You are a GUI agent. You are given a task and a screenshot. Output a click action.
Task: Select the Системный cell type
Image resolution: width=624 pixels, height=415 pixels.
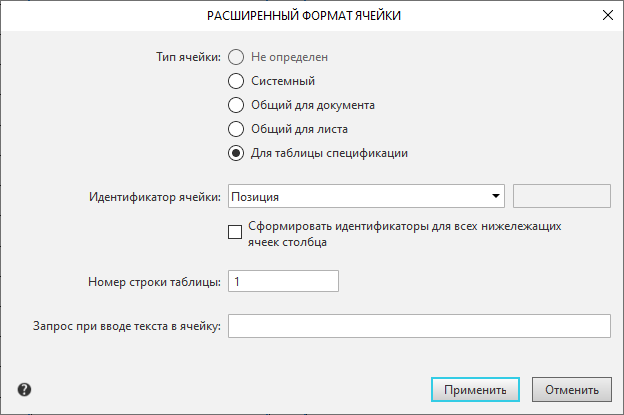[236, 81]
